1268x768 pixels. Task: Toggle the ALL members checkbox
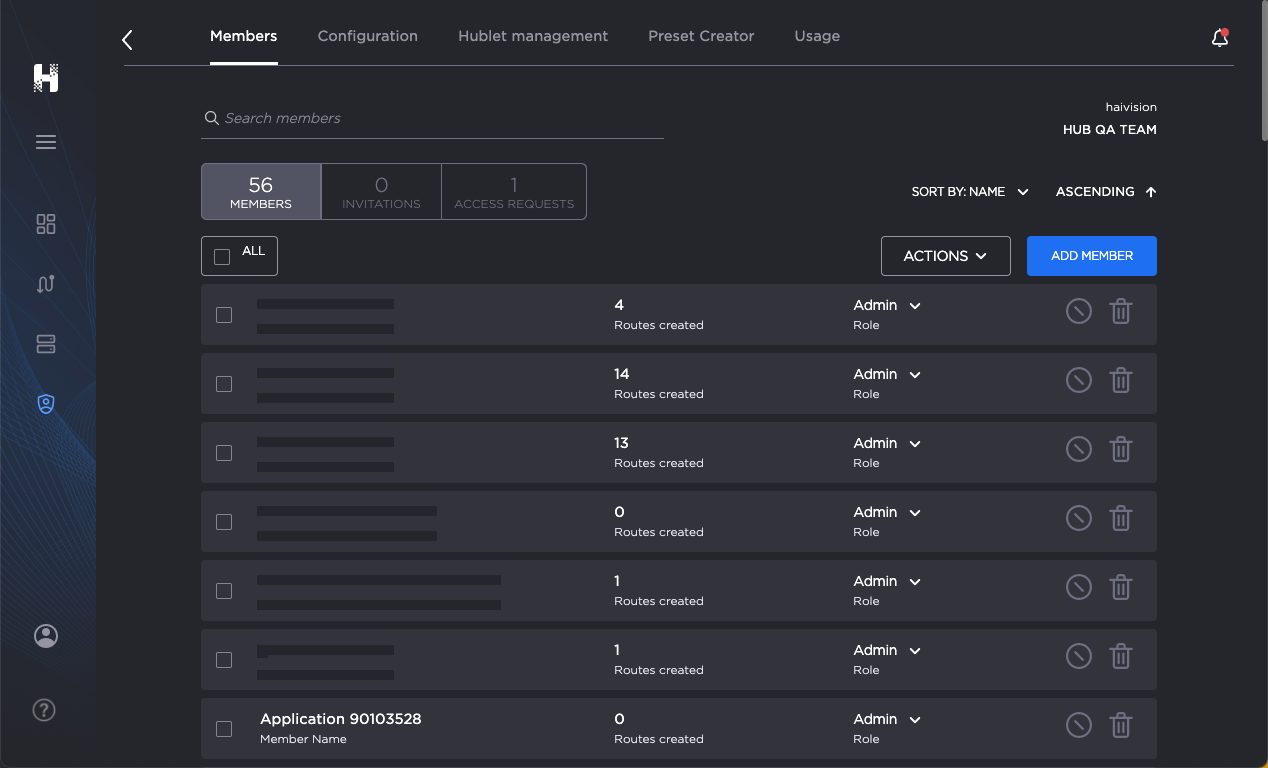[222, 256]
